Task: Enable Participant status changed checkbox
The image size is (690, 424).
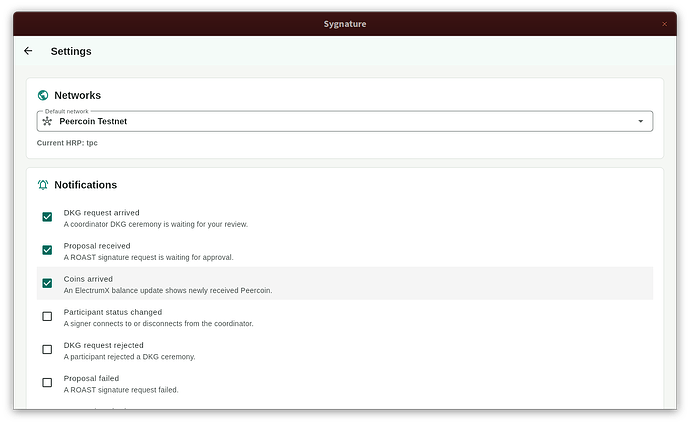Action: 47,316
